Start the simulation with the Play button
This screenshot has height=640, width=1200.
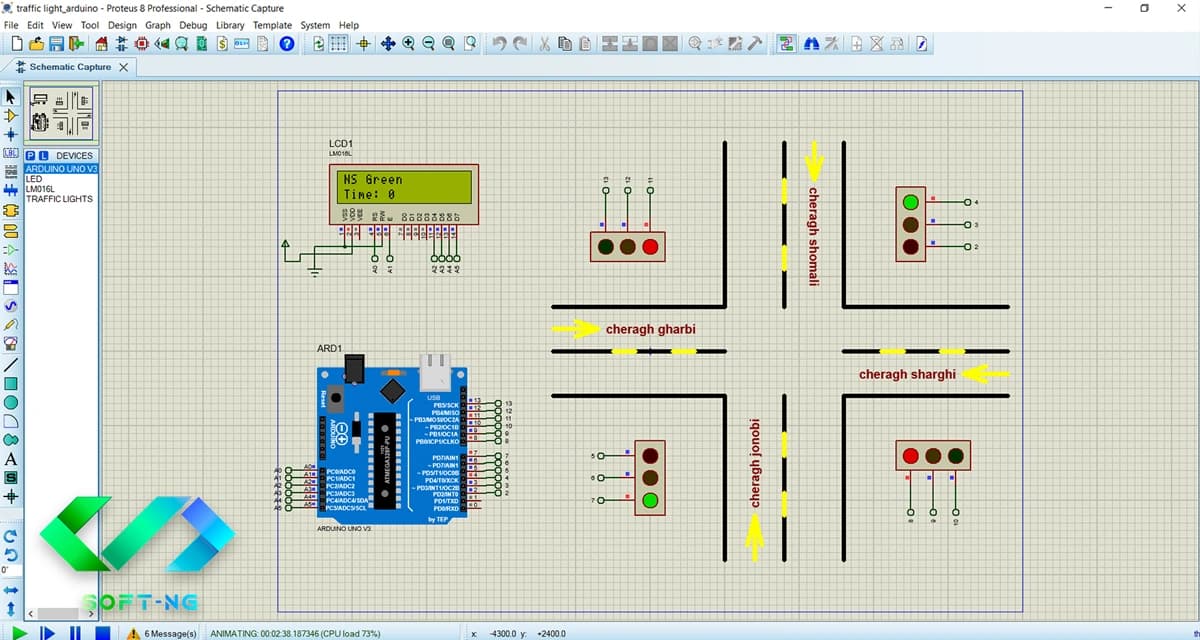coord(19,632)
